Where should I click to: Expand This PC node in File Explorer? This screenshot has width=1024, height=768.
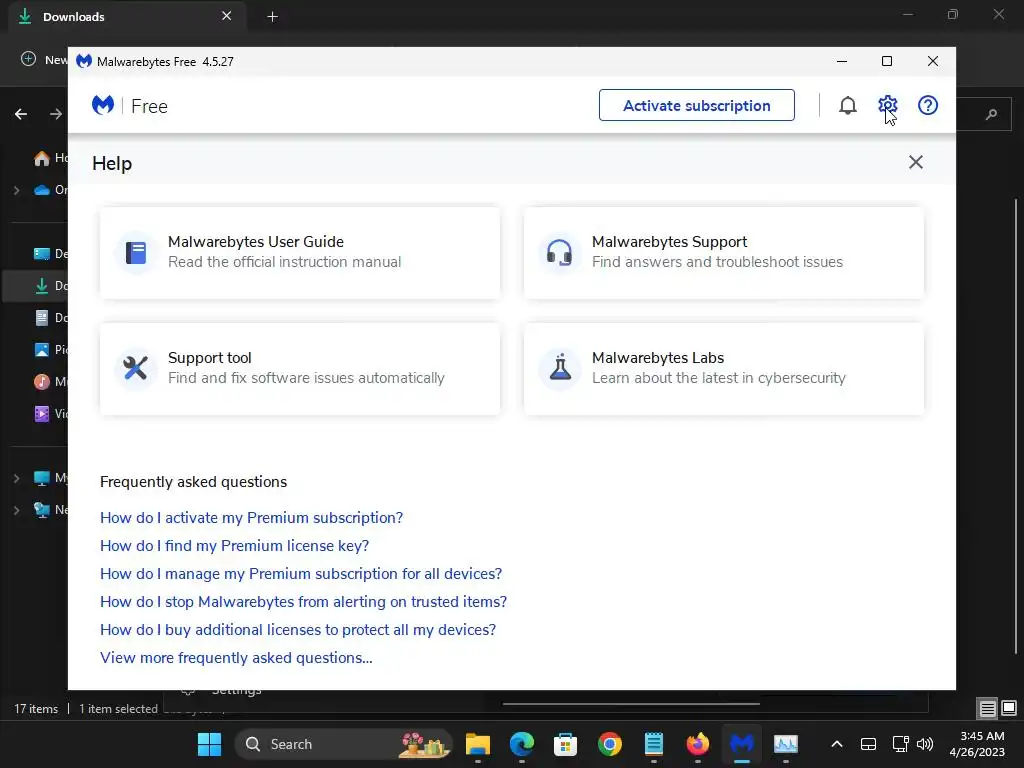tap(17, 479)
